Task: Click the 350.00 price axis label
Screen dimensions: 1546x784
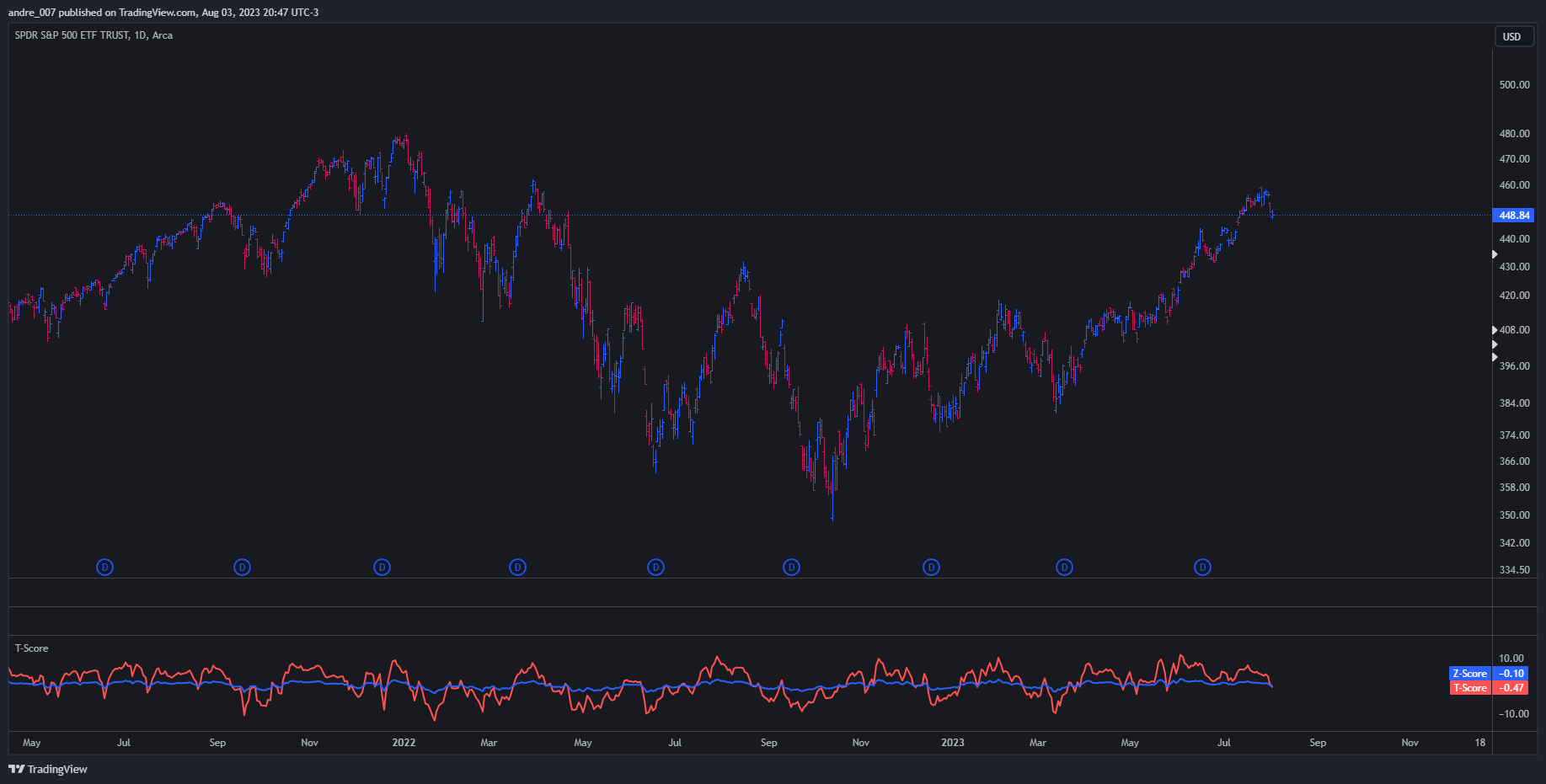Action: pos(1514,515)
